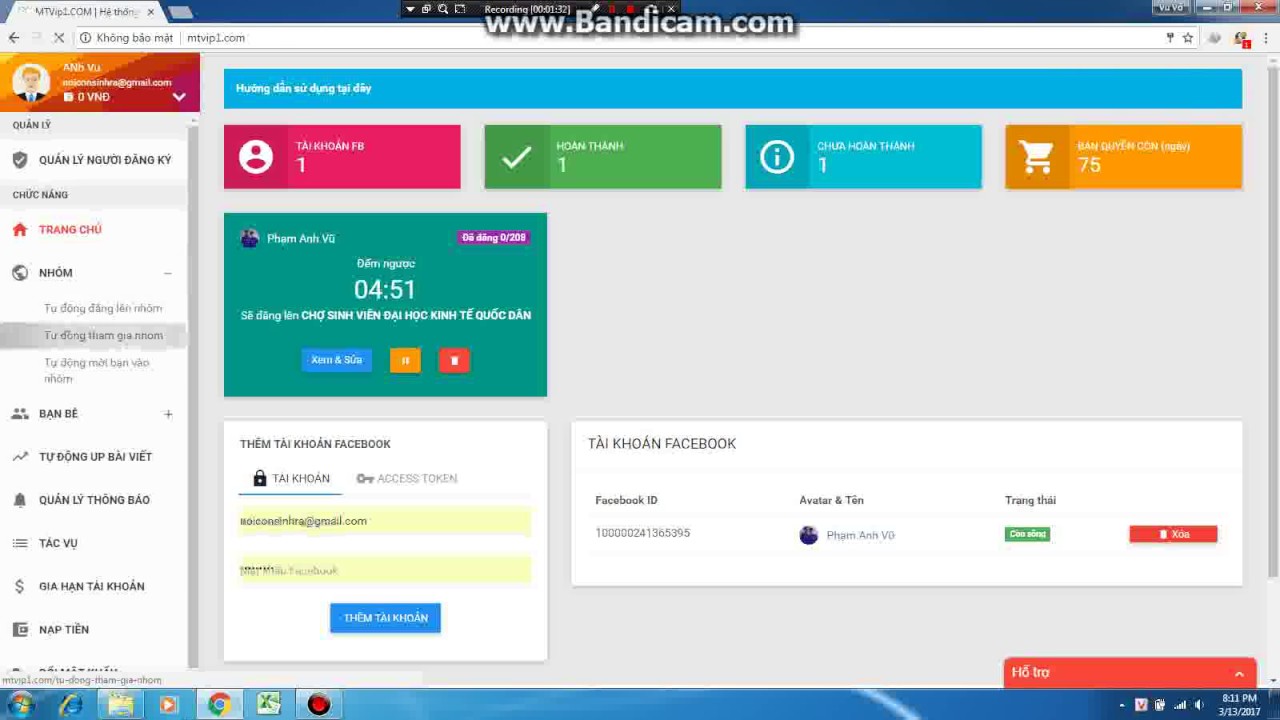
Task: Open Quản lý thông báo bell
Action: point(94,500)
